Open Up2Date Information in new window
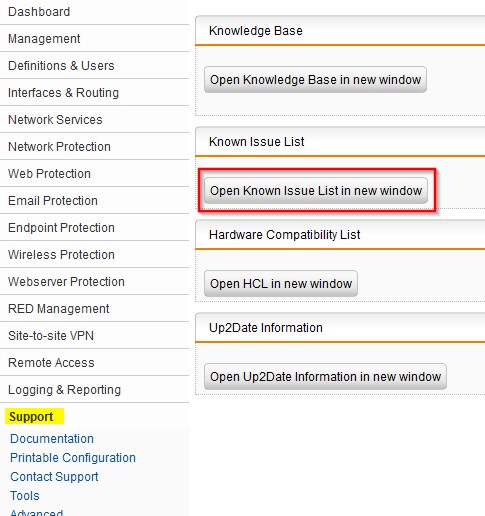Viewport: 485px width, 516px height. 325,377
